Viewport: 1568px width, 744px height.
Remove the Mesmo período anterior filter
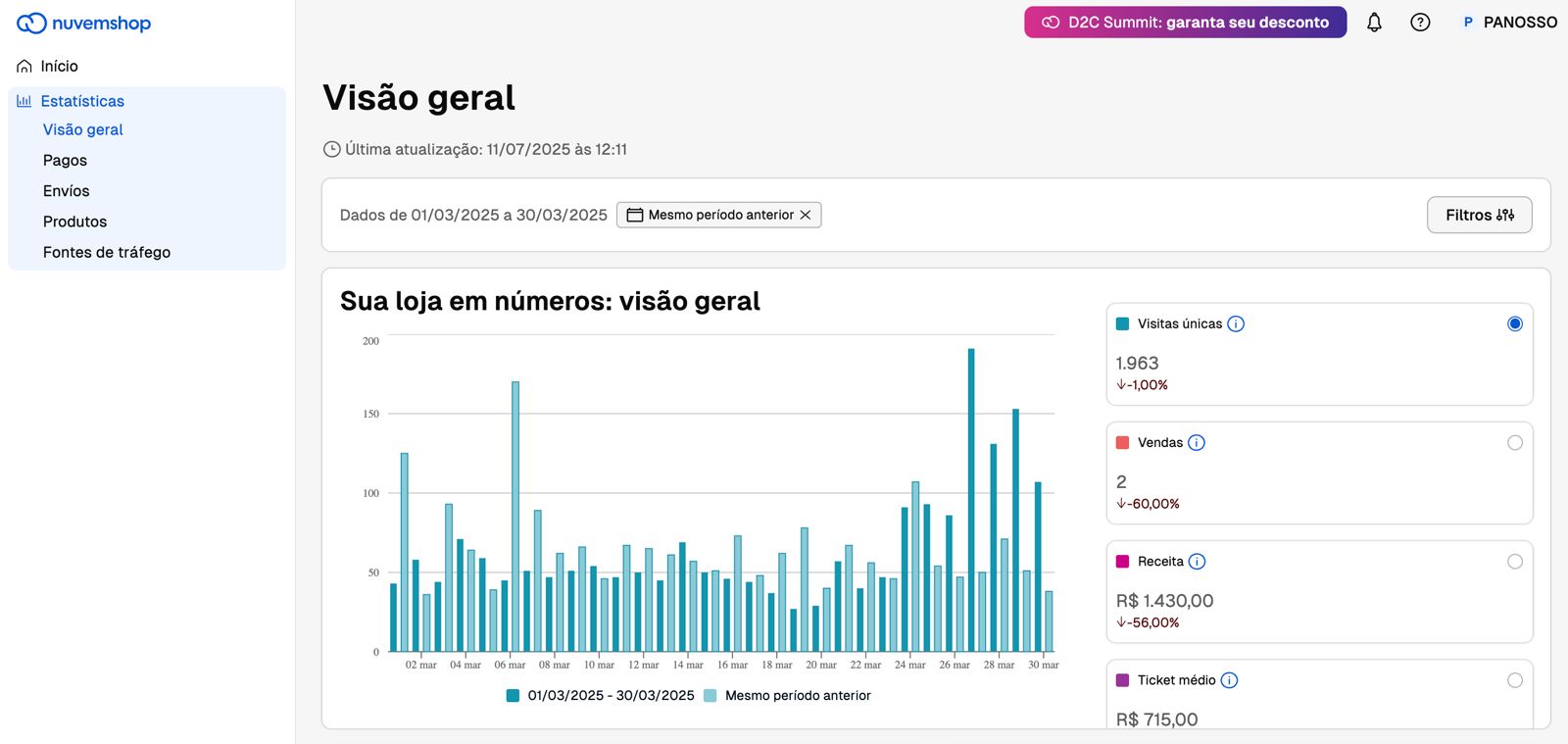[806, 215]
